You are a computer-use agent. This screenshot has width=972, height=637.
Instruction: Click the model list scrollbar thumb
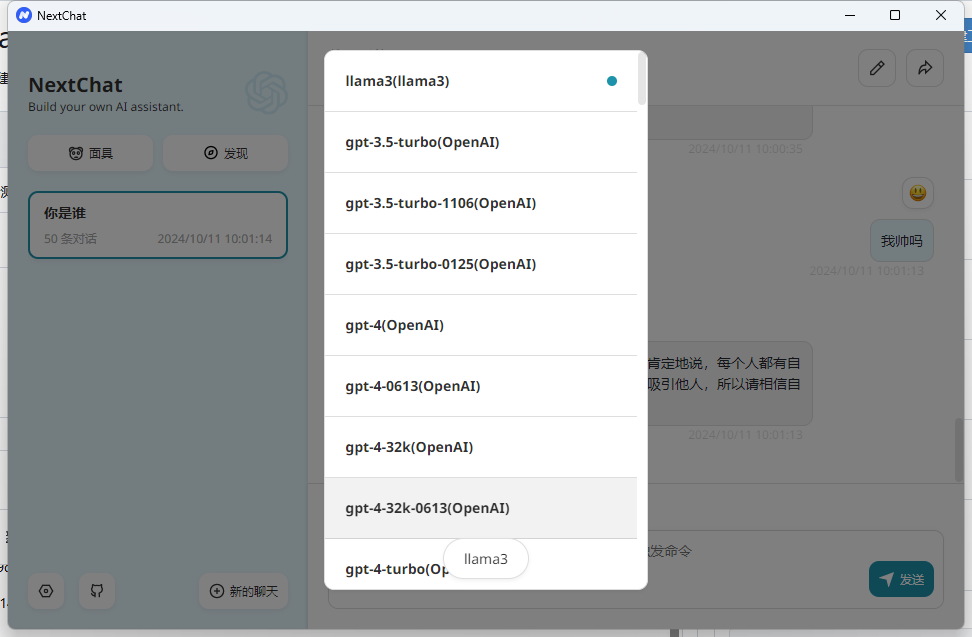(641, 80)
